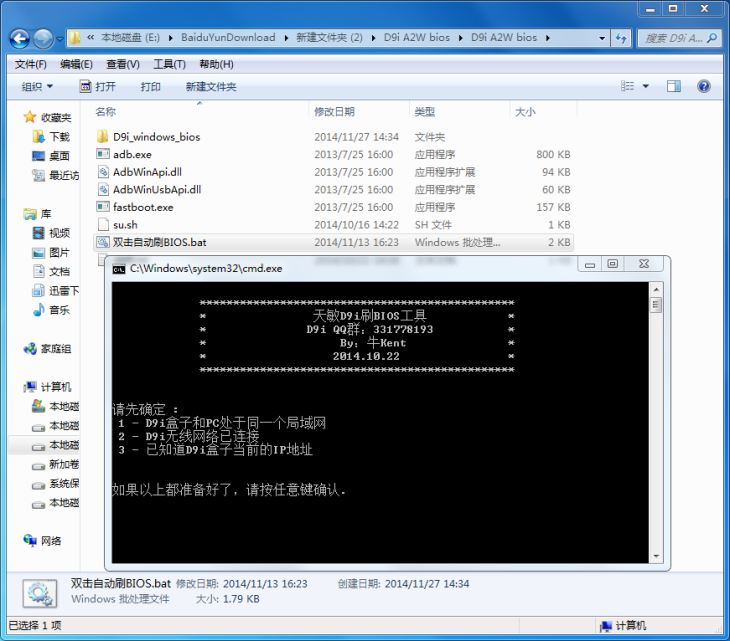Open the 帮助(H) menu
Viewport: 730px width, 641px height.
click(x=216, y=64)
